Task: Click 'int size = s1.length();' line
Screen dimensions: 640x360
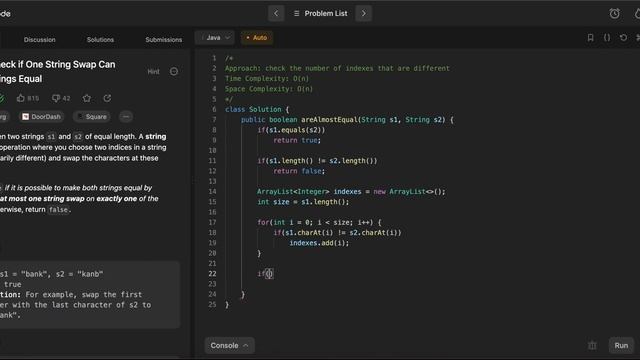Action: (x=303, y=202)
